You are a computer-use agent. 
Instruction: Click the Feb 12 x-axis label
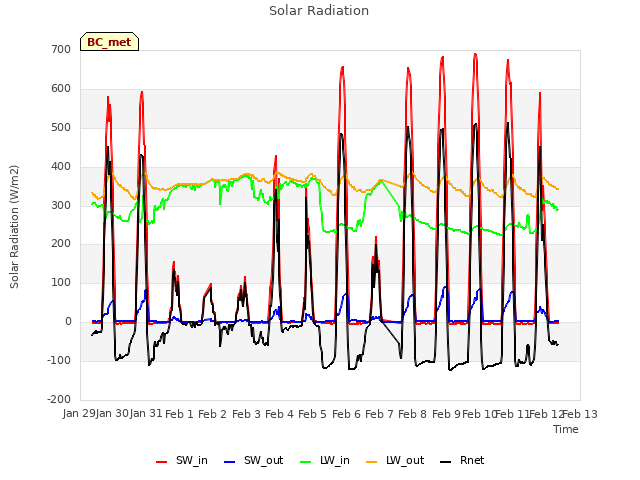(x=546, y=414)
